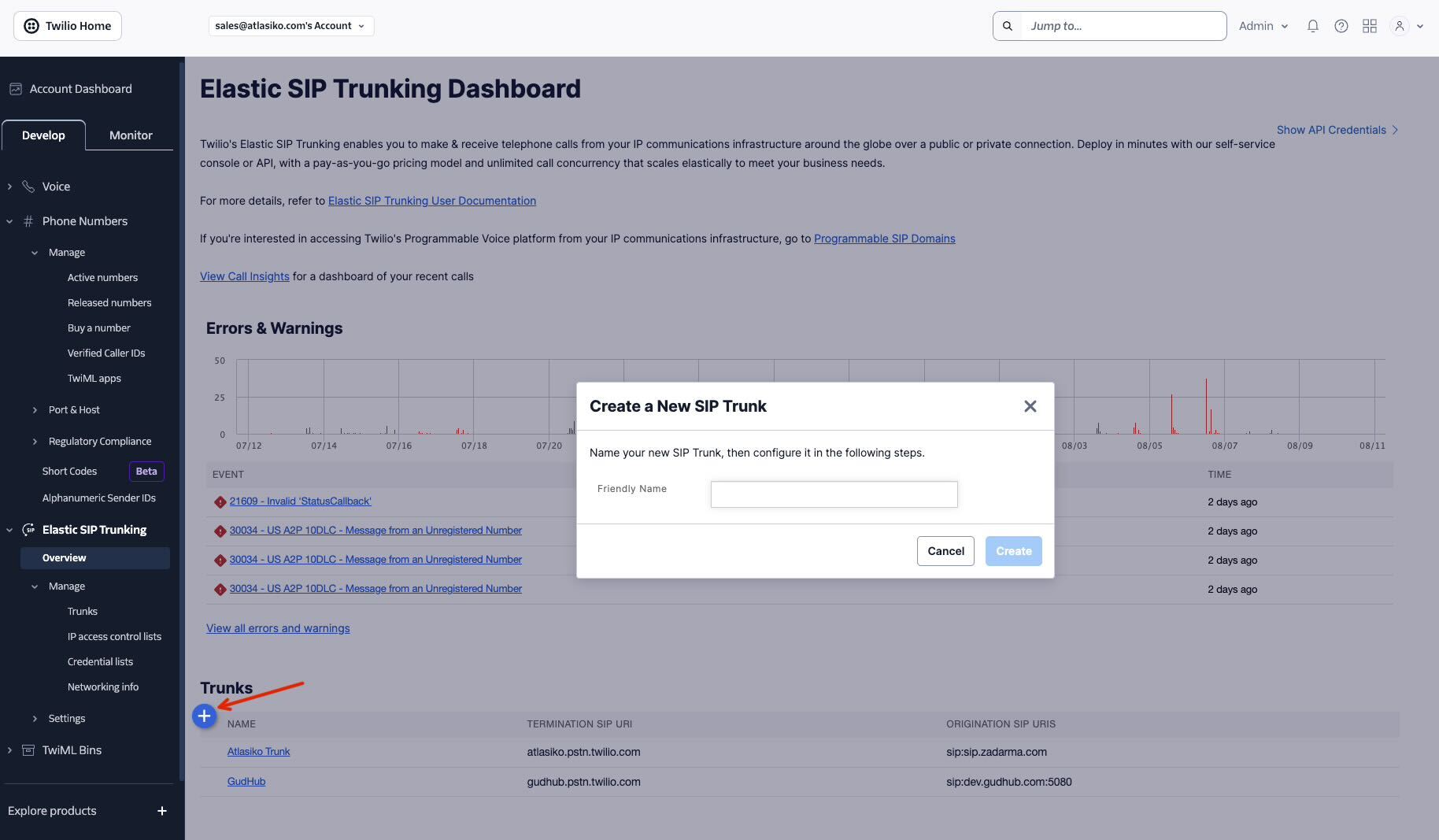The width and height of the screenshot is (1439, 840).
Task: Open Networking info
Action: coord(103,687)
